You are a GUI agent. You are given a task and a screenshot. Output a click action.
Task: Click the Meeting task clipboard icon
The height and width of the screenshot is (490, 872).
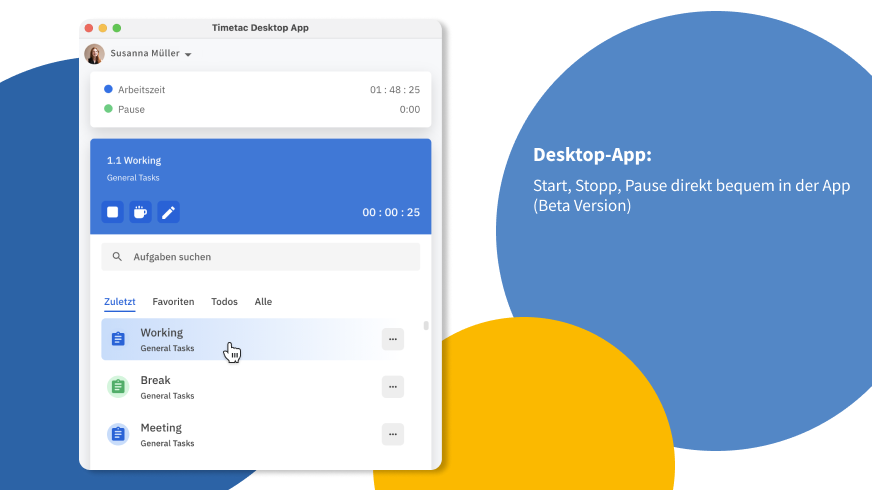(118, 434)
